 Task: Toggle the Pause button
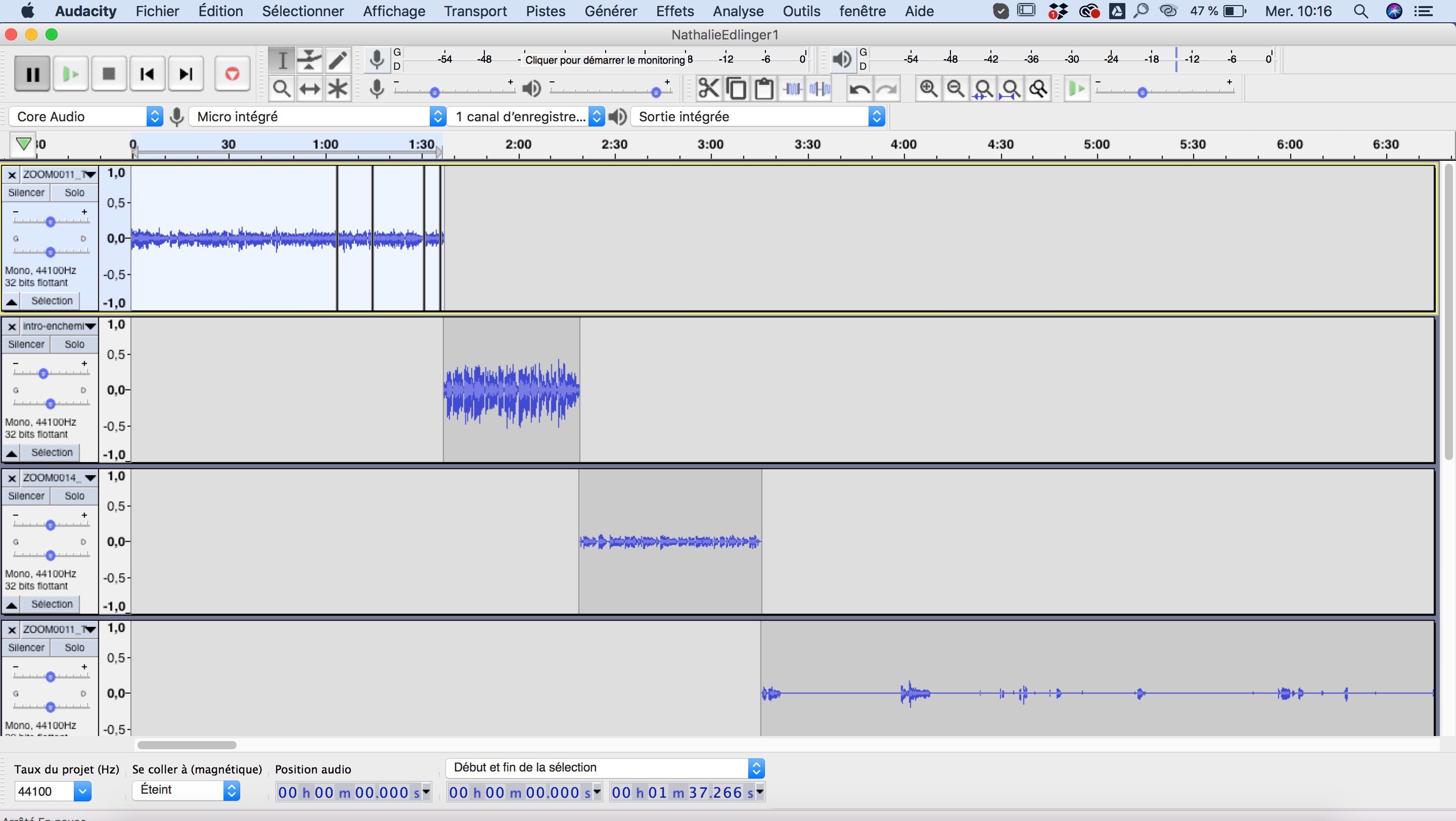pyautogui.click(x=32, y=73)
